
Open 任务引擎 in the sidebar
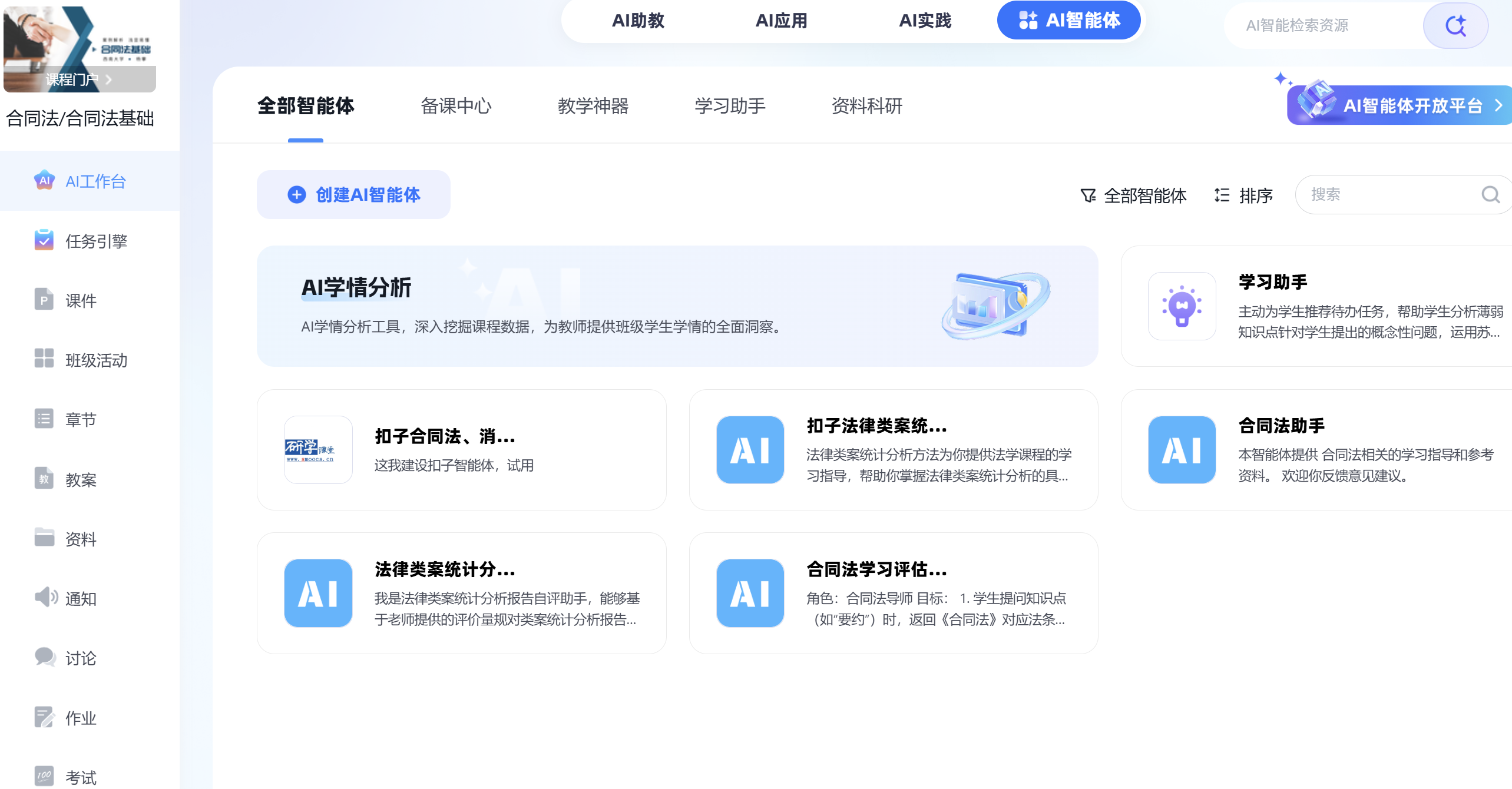click(95, 241)
